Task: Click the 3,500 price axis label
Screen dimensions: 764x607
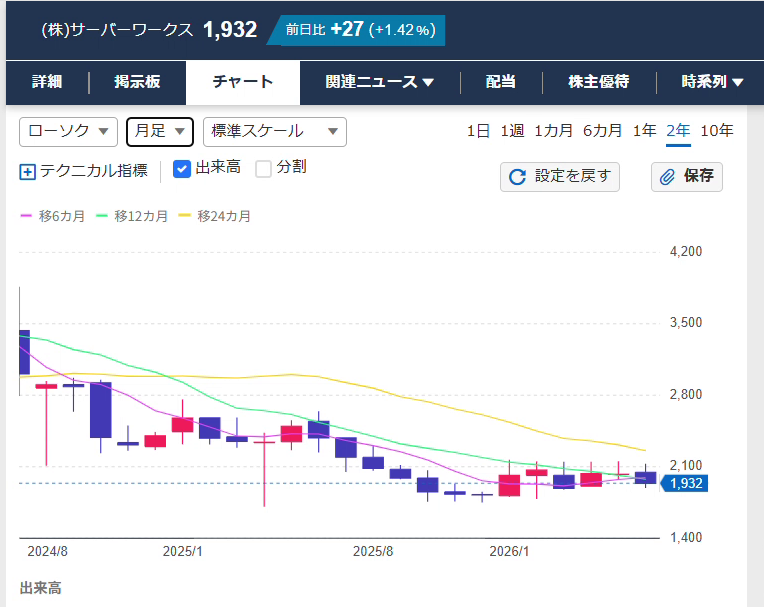Action: (686, 322)
